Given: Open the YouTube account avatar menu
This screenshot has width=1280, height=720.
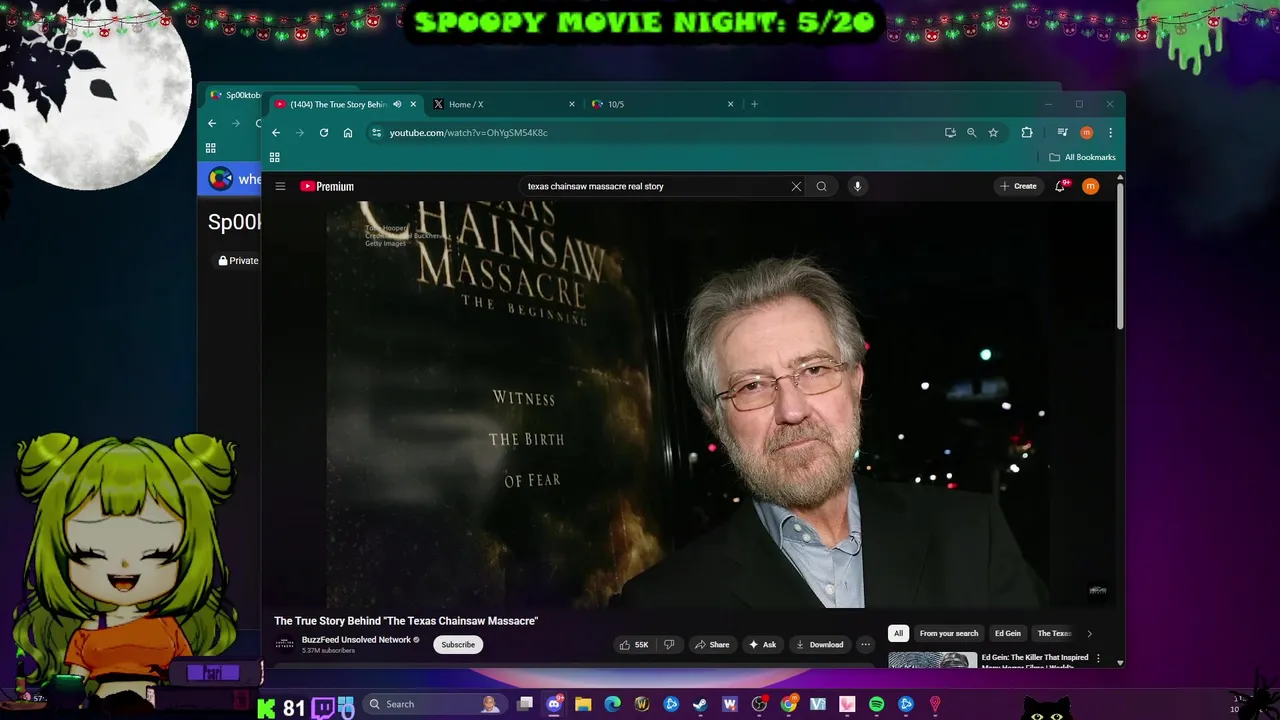Looking at the screenshot, I should [1090, 186].
